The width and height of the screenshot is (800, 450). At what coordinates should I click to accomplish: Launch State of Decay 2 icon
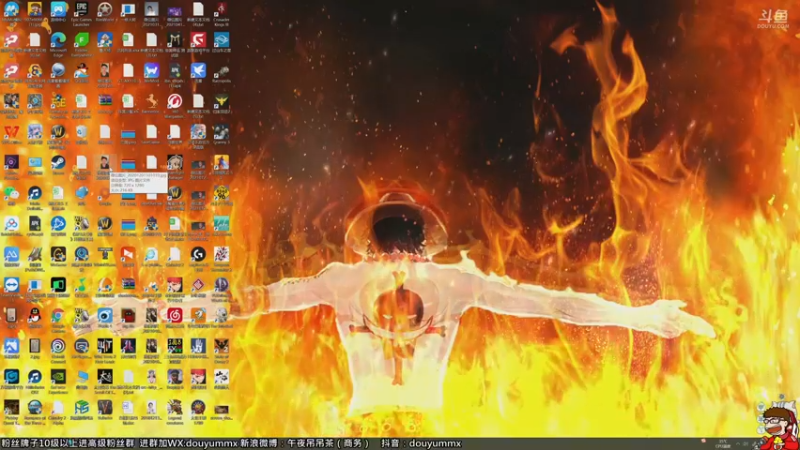click(x=221, y=346)
